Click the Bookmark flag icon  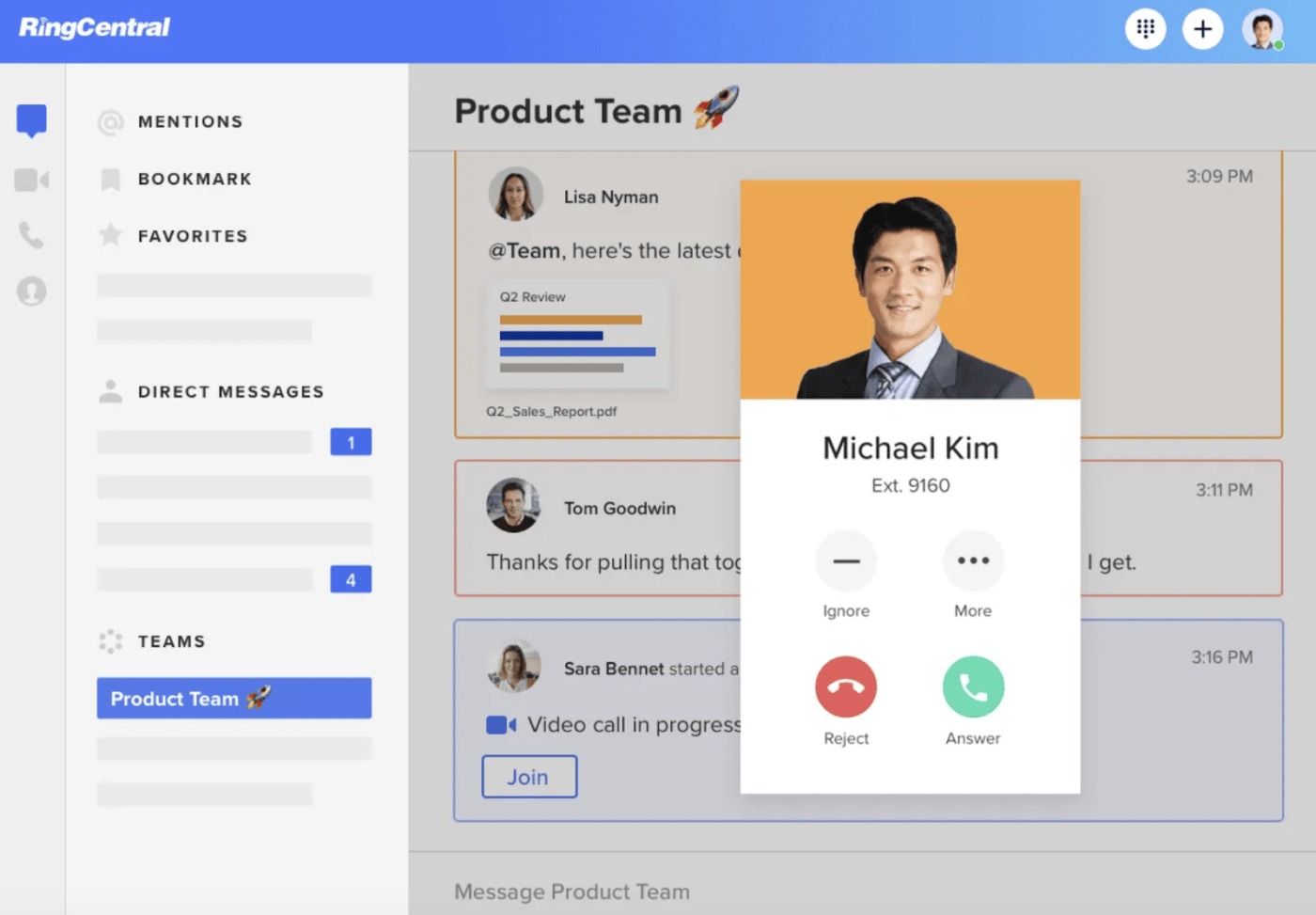click(x=110, y=180)
